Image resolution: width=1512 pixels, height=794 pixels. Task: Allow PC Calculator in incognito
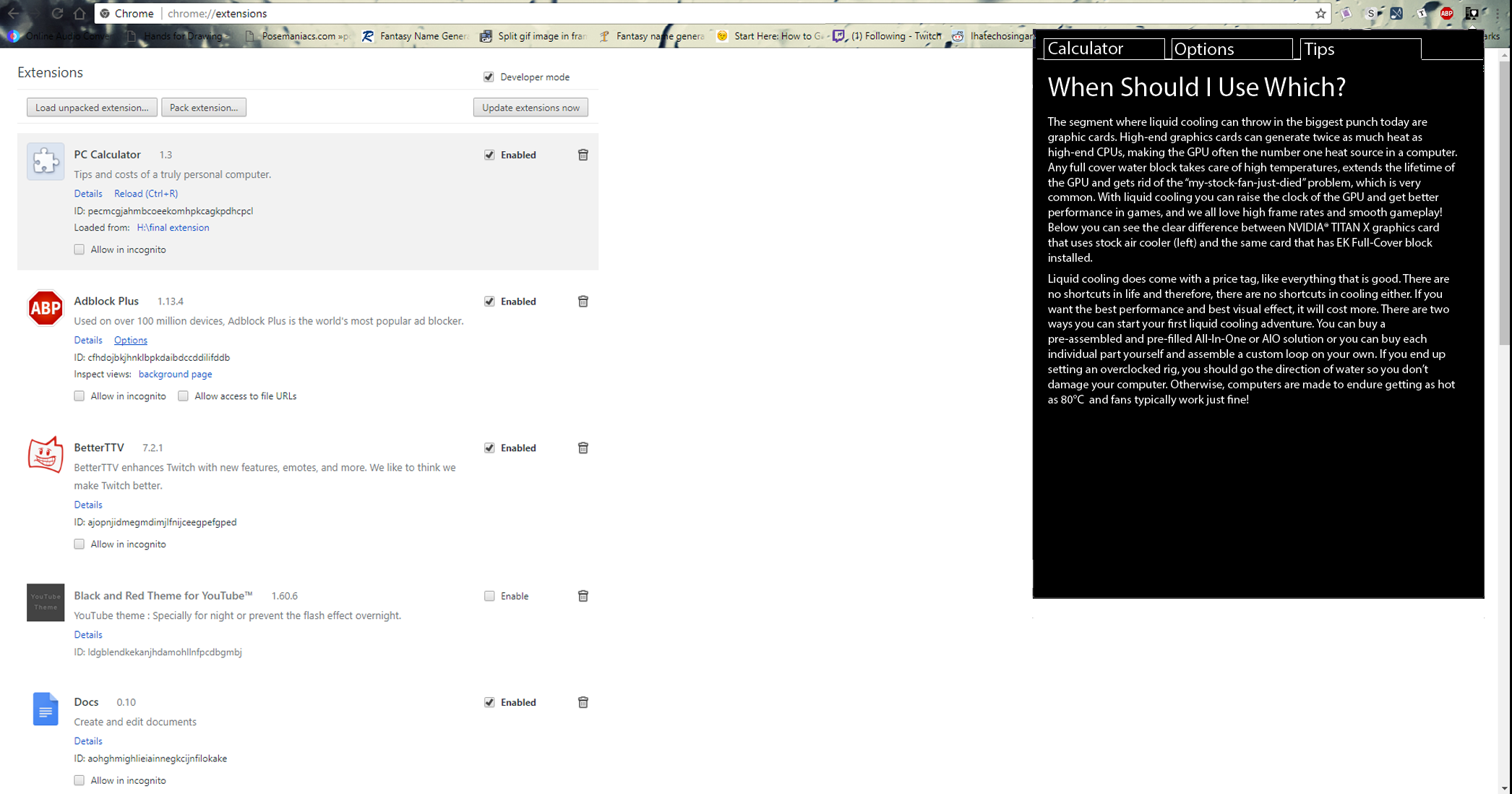click(x=80, y=249)
